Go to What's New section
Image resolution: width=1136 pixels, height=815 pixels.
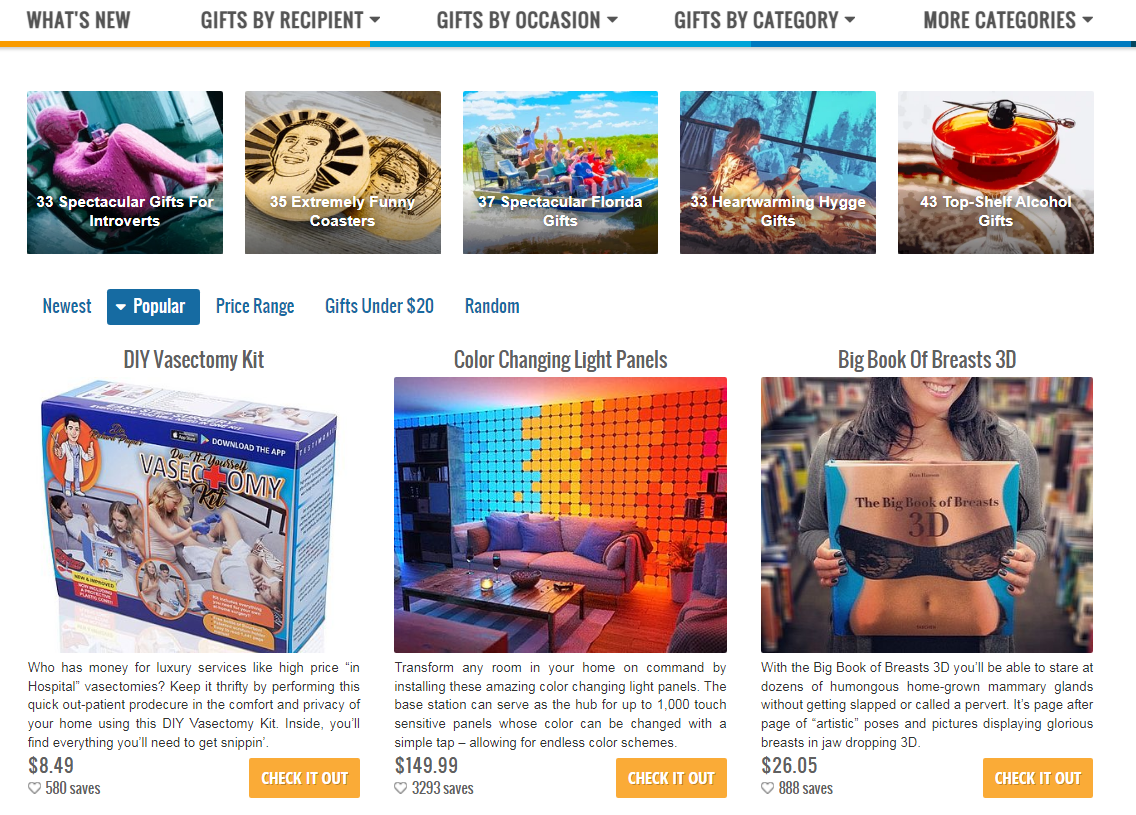tap(78, 20)
